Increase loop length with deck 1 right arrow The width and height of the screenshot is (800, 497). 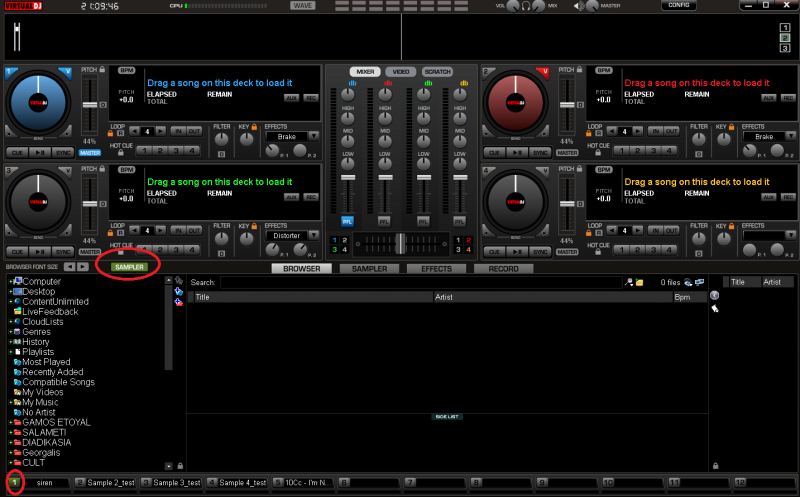click(x=161, y=132)
